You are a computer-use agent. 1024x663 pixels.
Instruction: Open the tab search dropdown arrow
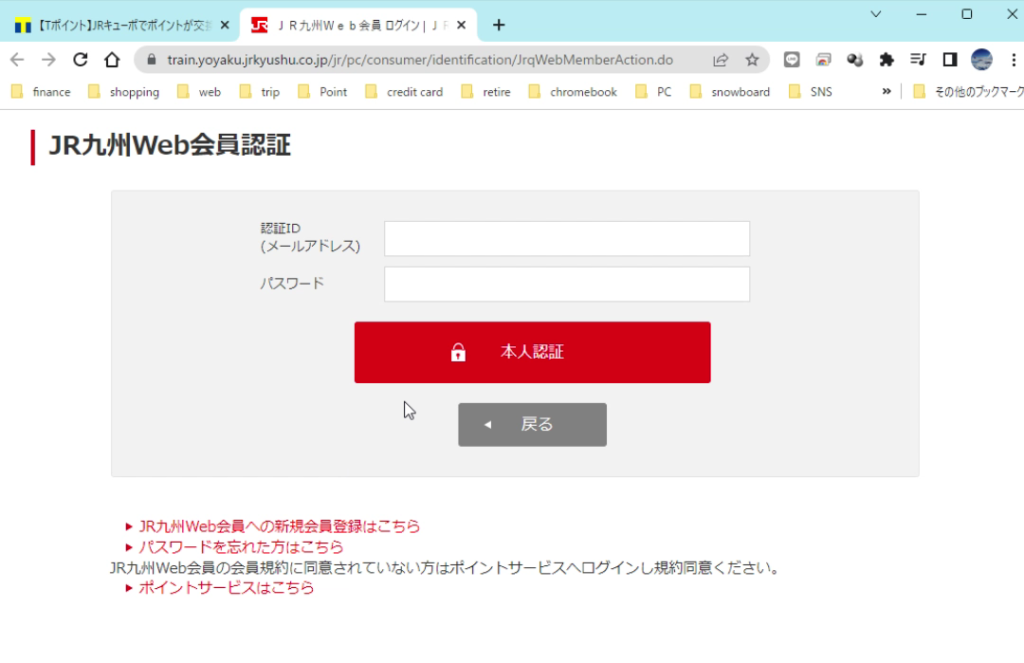point(876,14)
